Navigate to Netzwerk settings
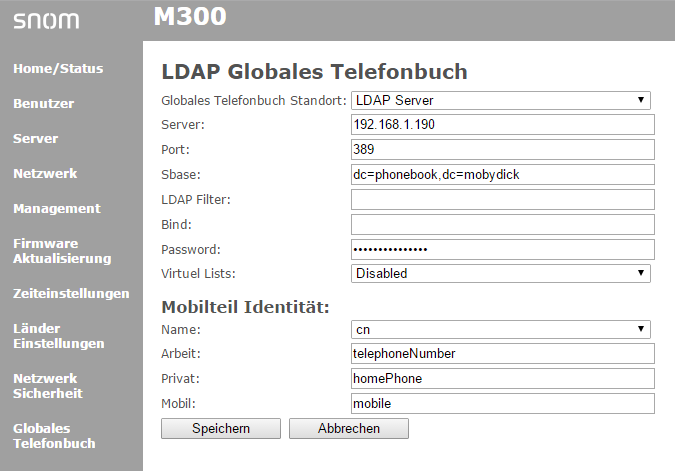This screenshot has width=675, height=471. (x=45, y=174)
